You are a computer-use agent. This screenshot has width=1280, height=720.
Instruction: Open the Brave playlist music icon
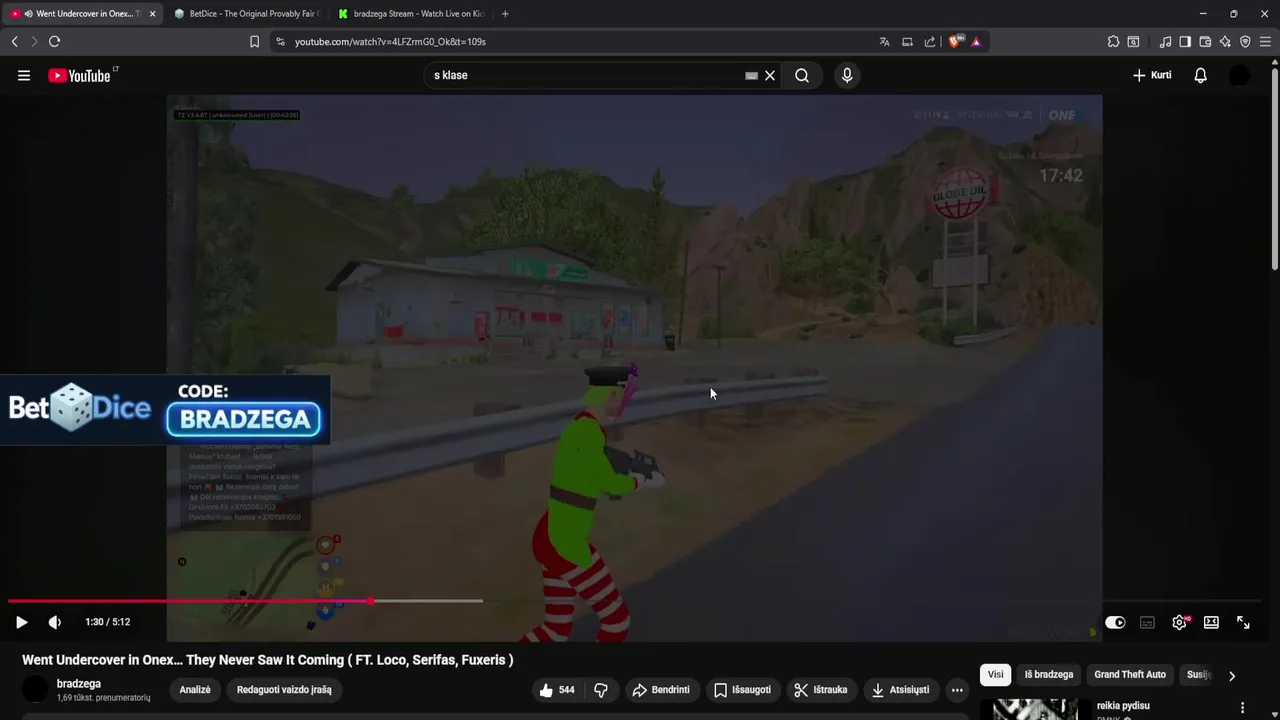pyautogui.click(x=1165, y=42)
